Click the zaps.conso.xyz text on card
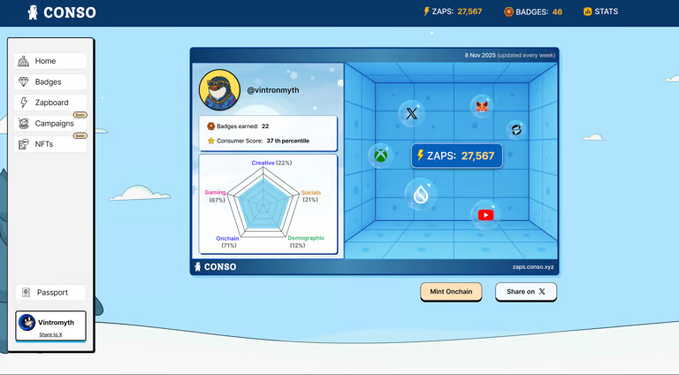This screenshot has height=375, width=679. point(533,267)
